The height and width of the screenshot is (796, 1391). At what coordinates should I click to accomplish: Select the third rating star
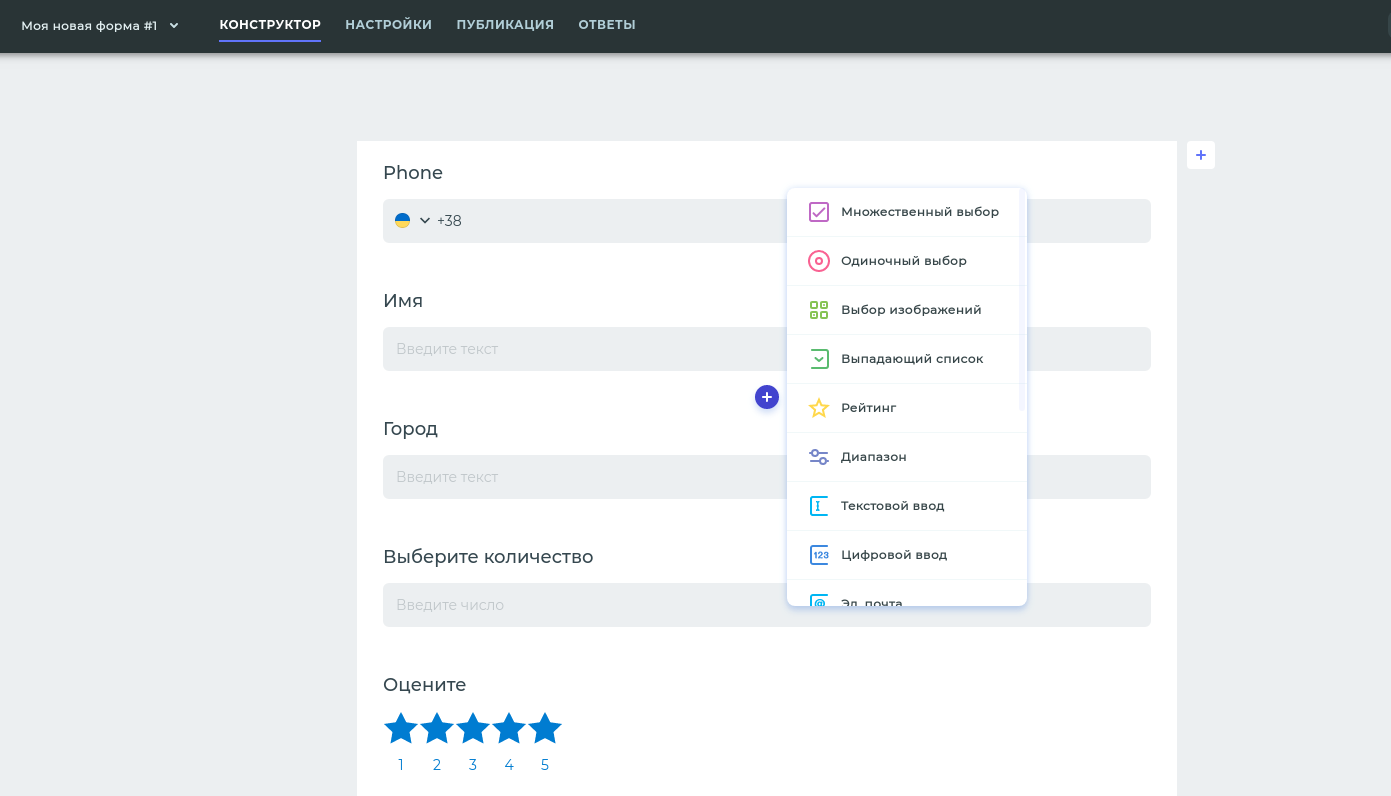click(473, 729)
